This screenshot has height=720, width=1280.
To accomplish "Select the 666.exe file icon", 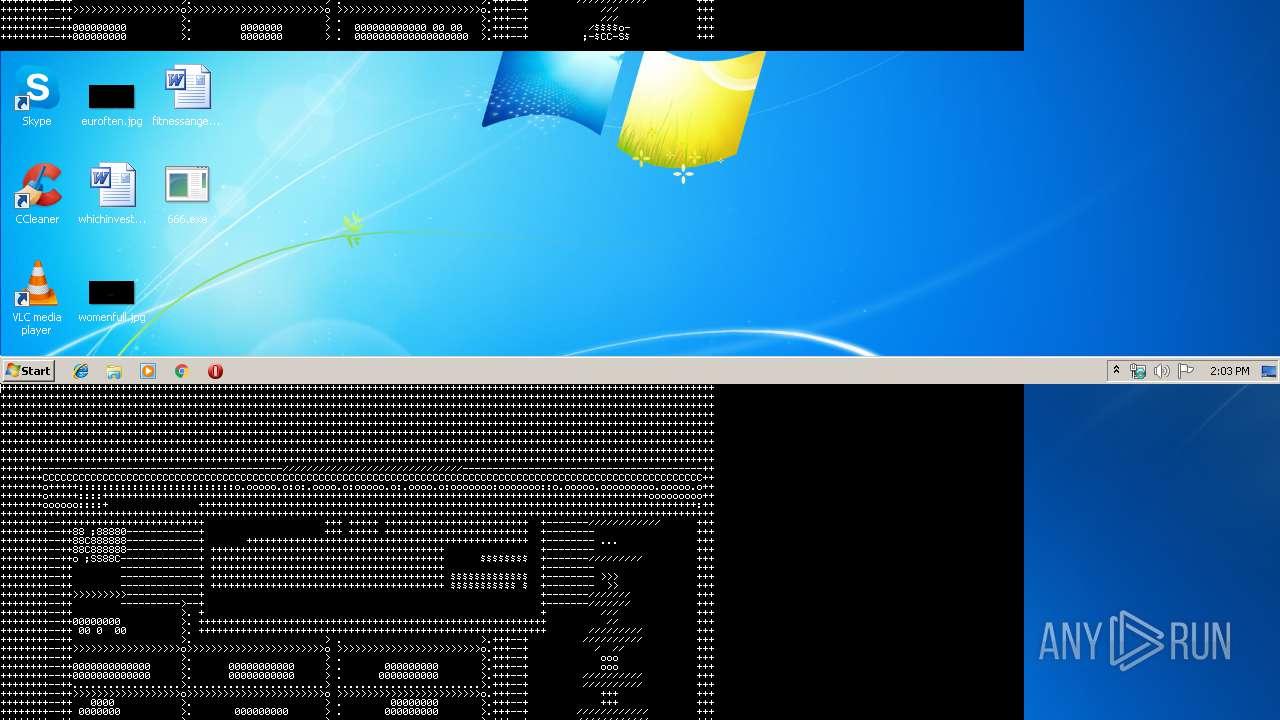I will (187, 195).
